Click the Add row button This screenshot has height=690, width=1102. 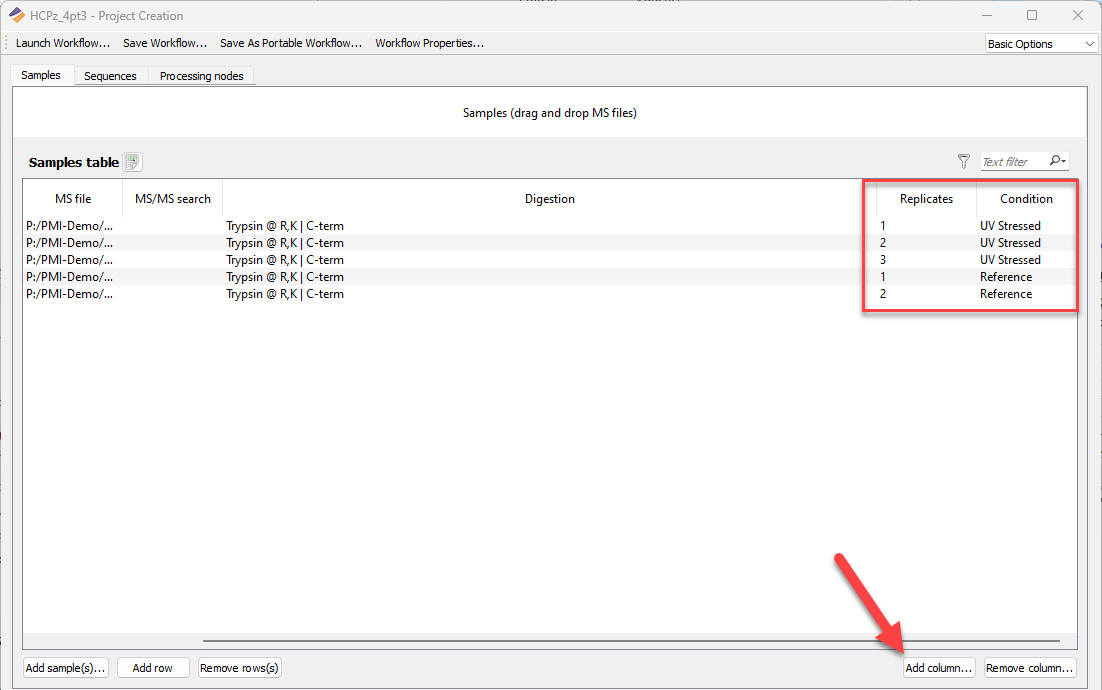click(152, 668)
